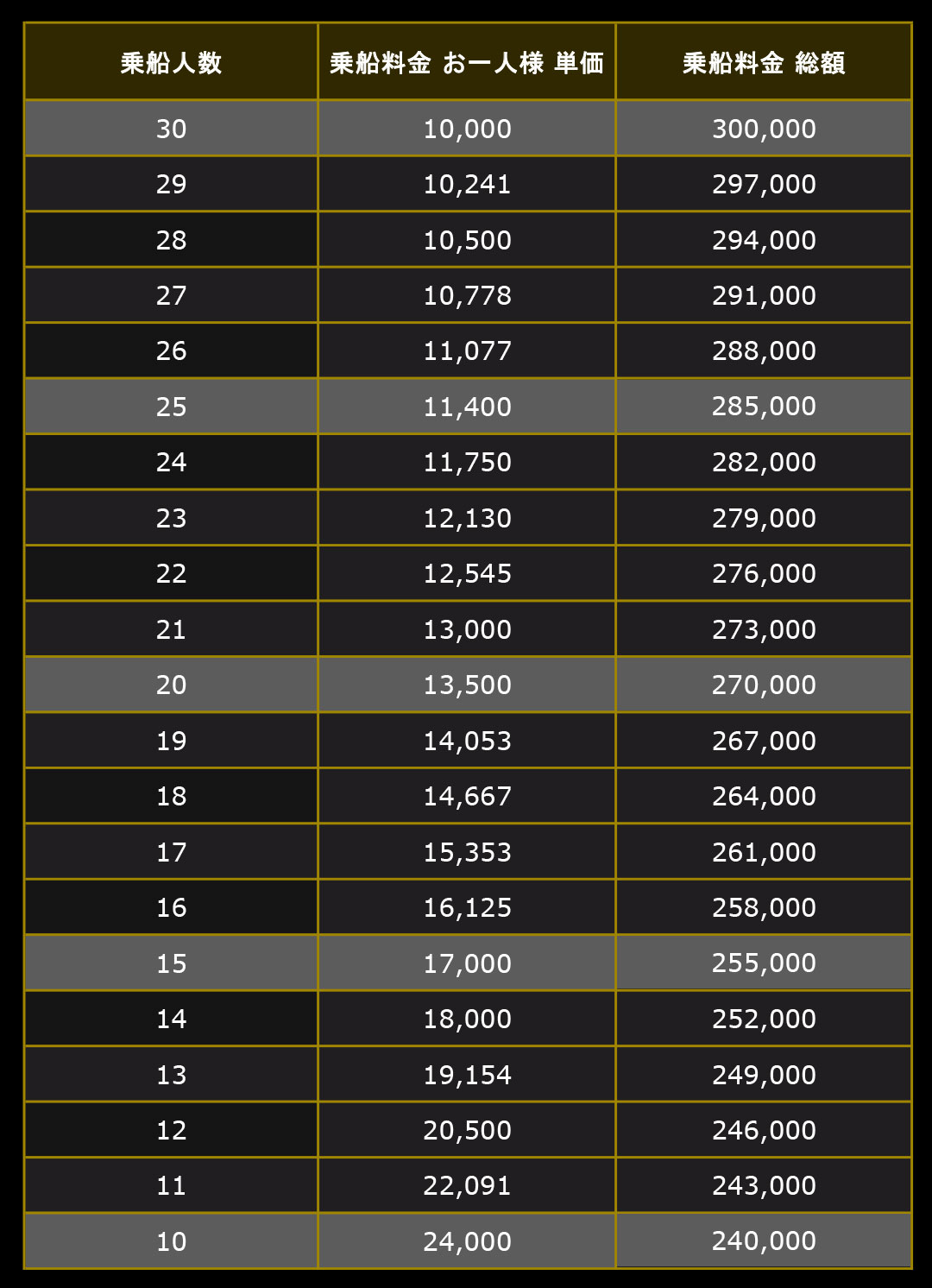This screenshot has height=1288, width=932.
Task: Click the passenger count 12 cell
Action: pos(171,1130)
